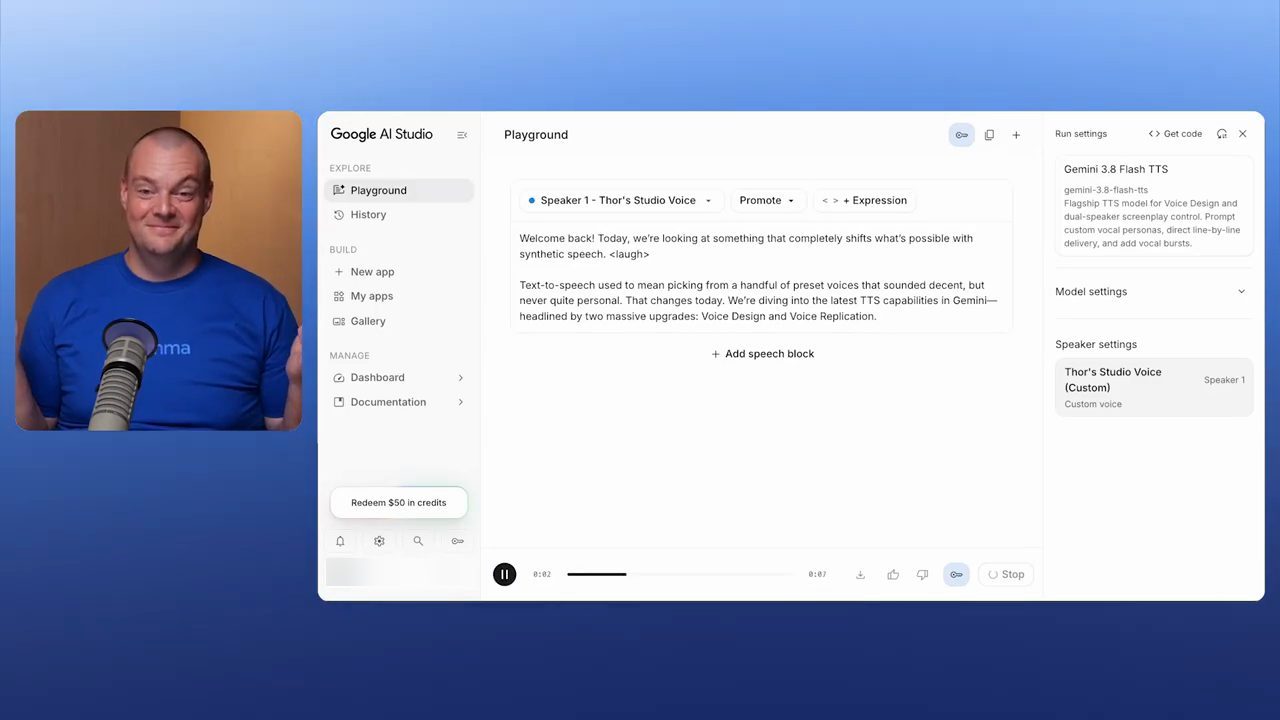Click into the speech text block

(x=761, y=278)
